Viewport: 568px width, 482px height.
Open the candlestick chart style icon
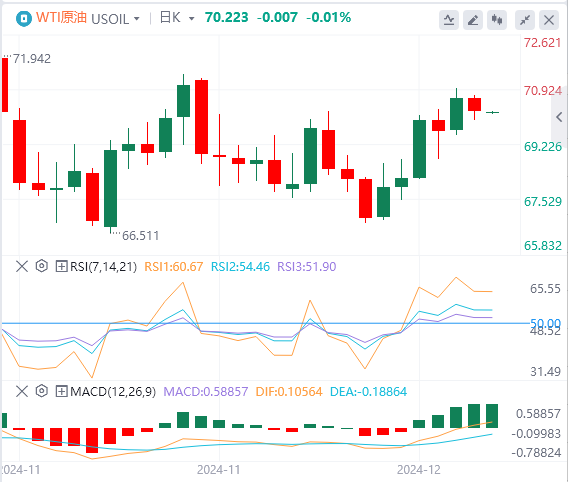[x=497, y=20]
